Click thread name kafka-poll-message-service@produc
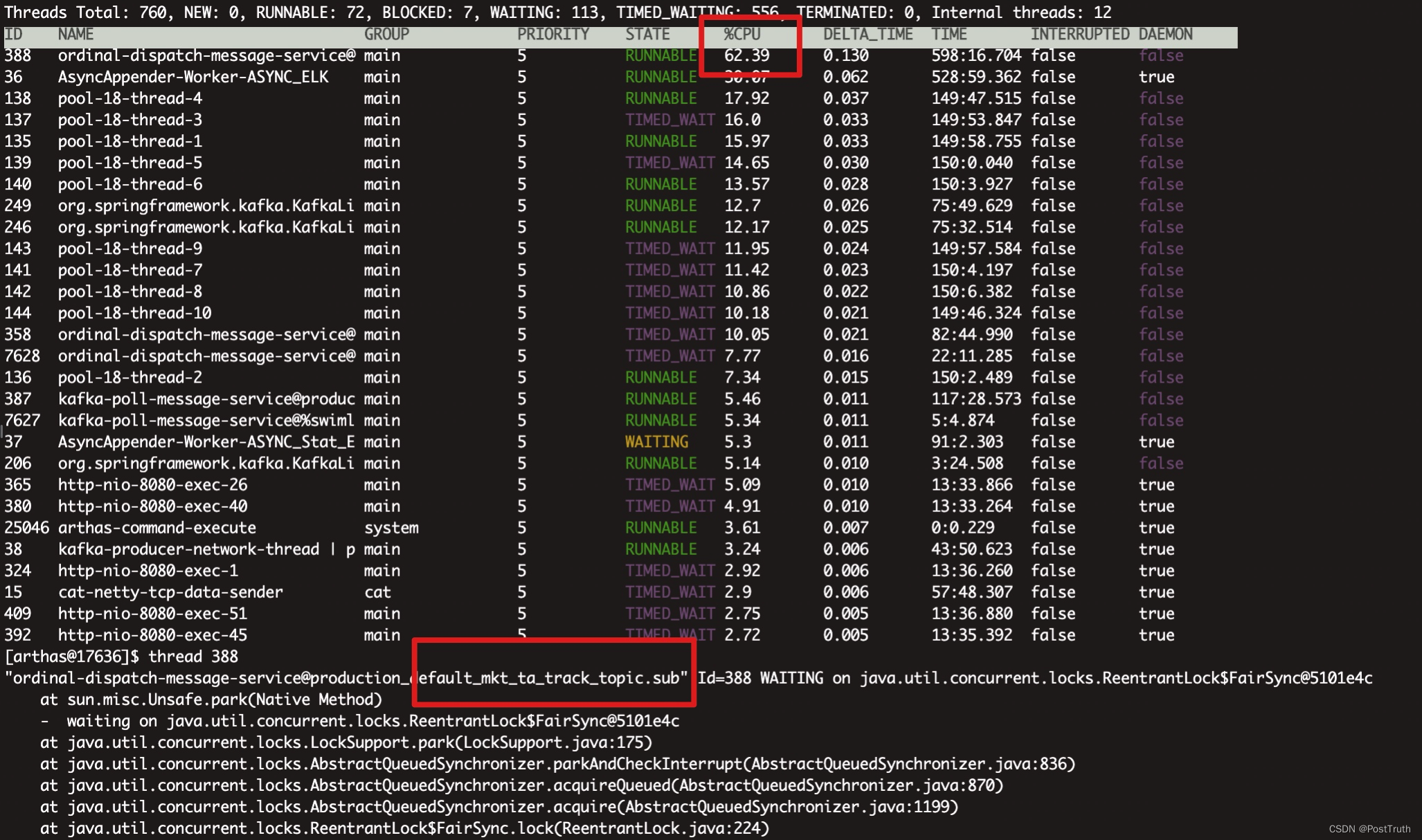 tap(206, 399)
